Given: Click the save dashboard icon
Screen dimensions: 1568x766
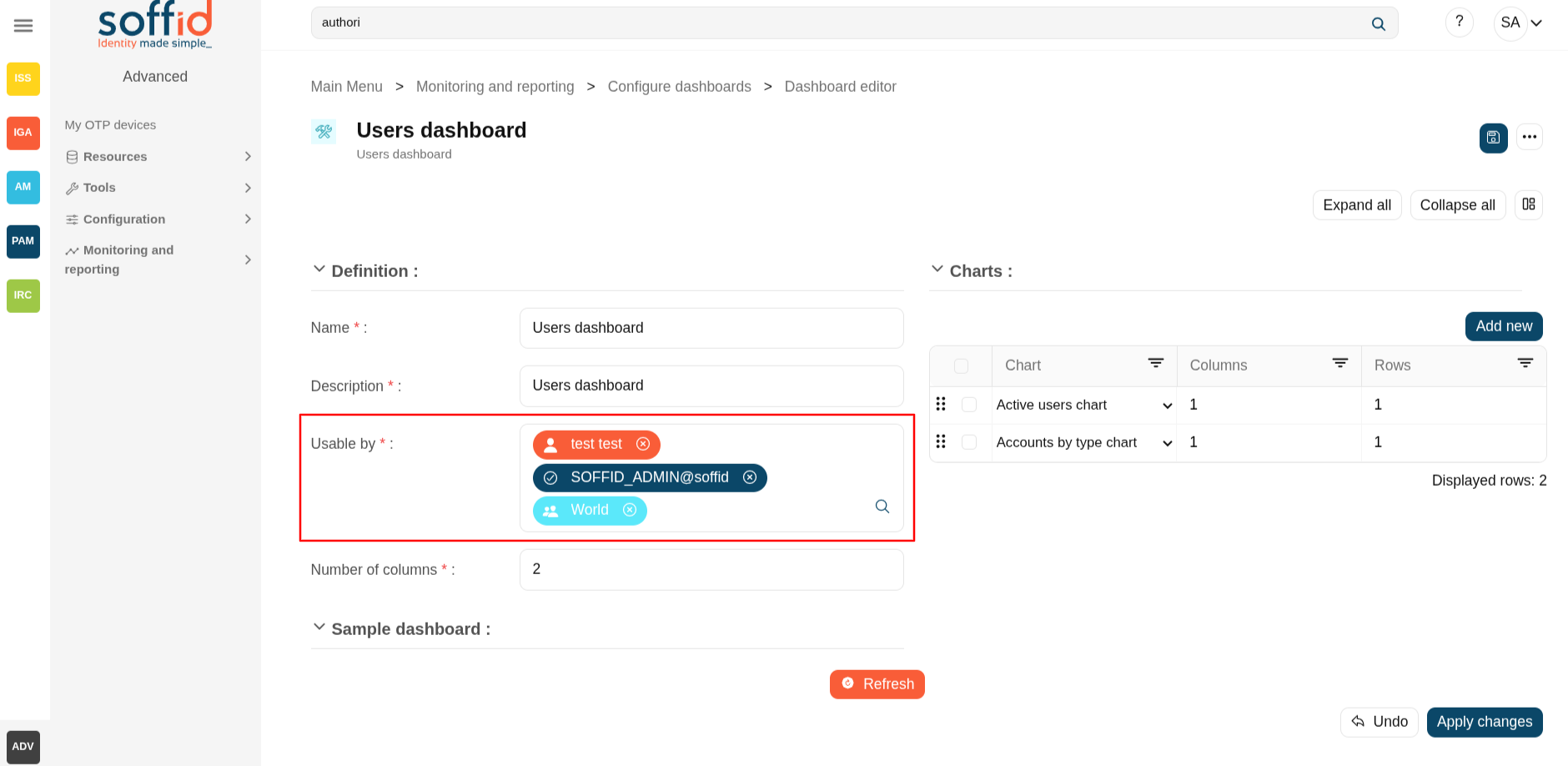Looking at the screenshot, I should 1493,138.
